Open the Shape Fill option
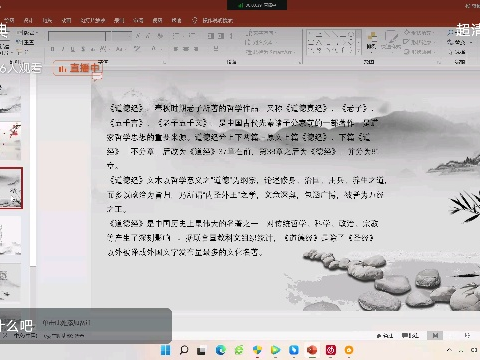 click(419, 33)
